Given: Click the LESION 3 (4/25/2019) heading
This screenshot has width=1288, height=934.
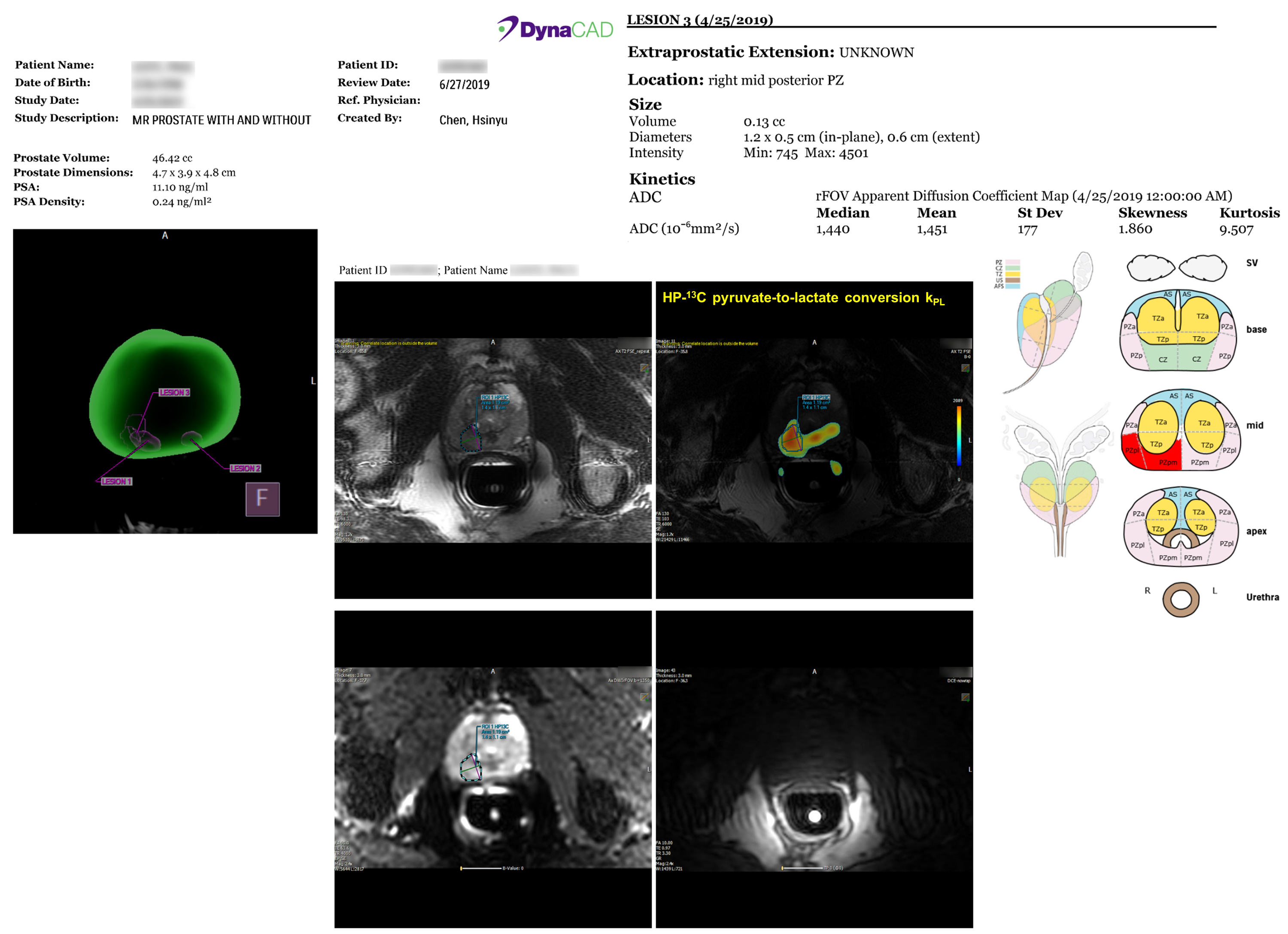Looking at the screenshot, I should point(700,20).
